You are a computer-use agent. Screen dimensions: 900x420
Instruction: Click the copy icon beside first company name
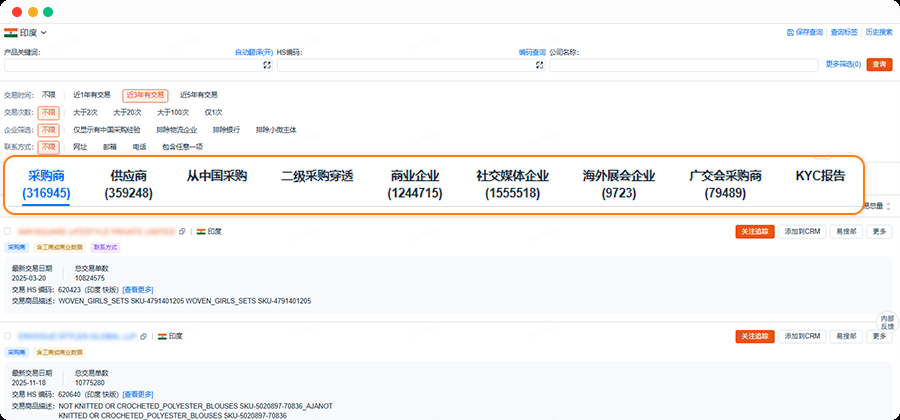182,231
